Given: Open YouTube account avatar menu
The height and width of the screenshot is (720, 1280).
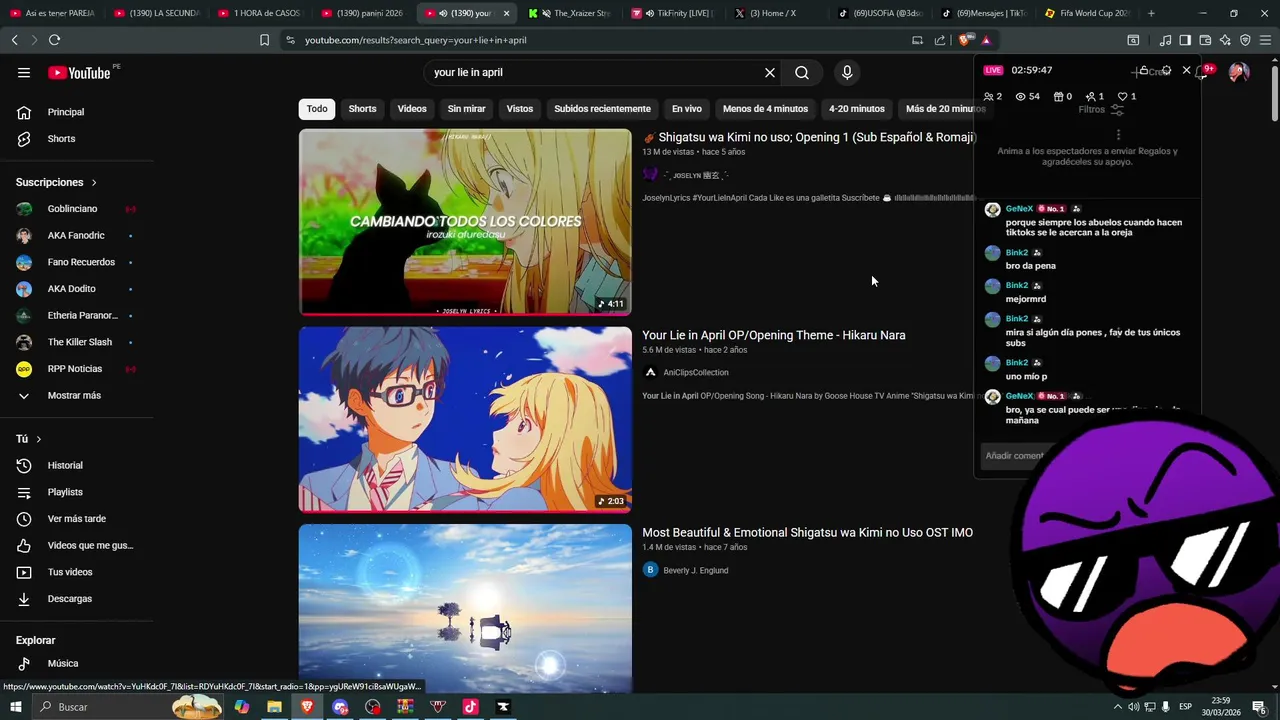Looking at the screenshot, I should coord(1238,72).
